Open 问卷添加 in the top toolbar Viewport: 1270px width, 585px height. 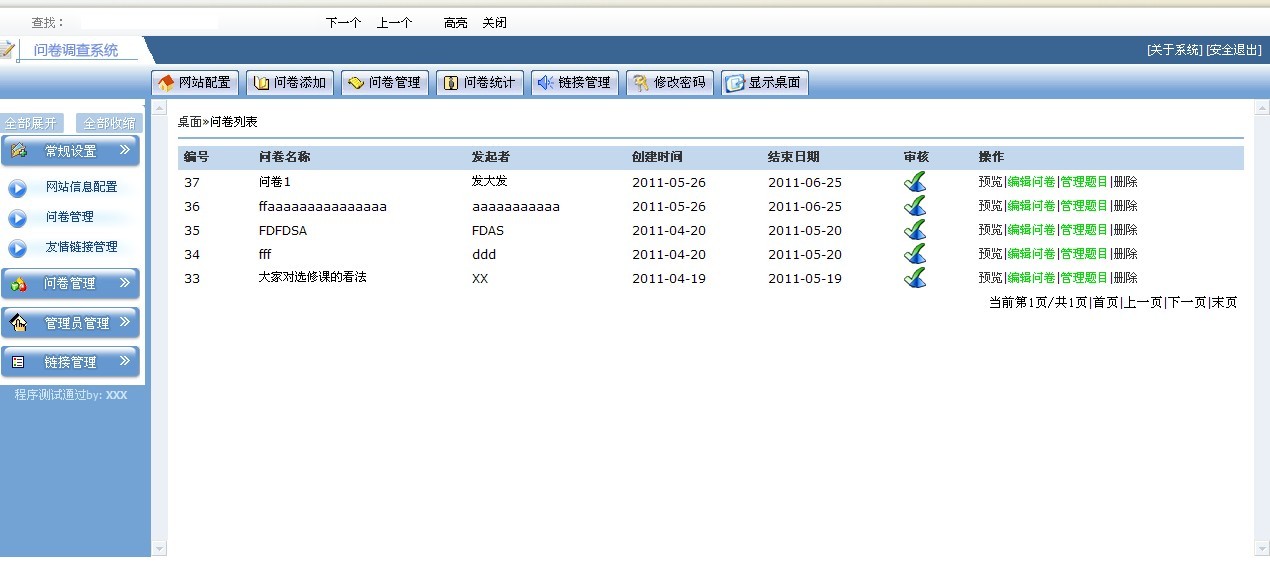click(x=290, y=83)
